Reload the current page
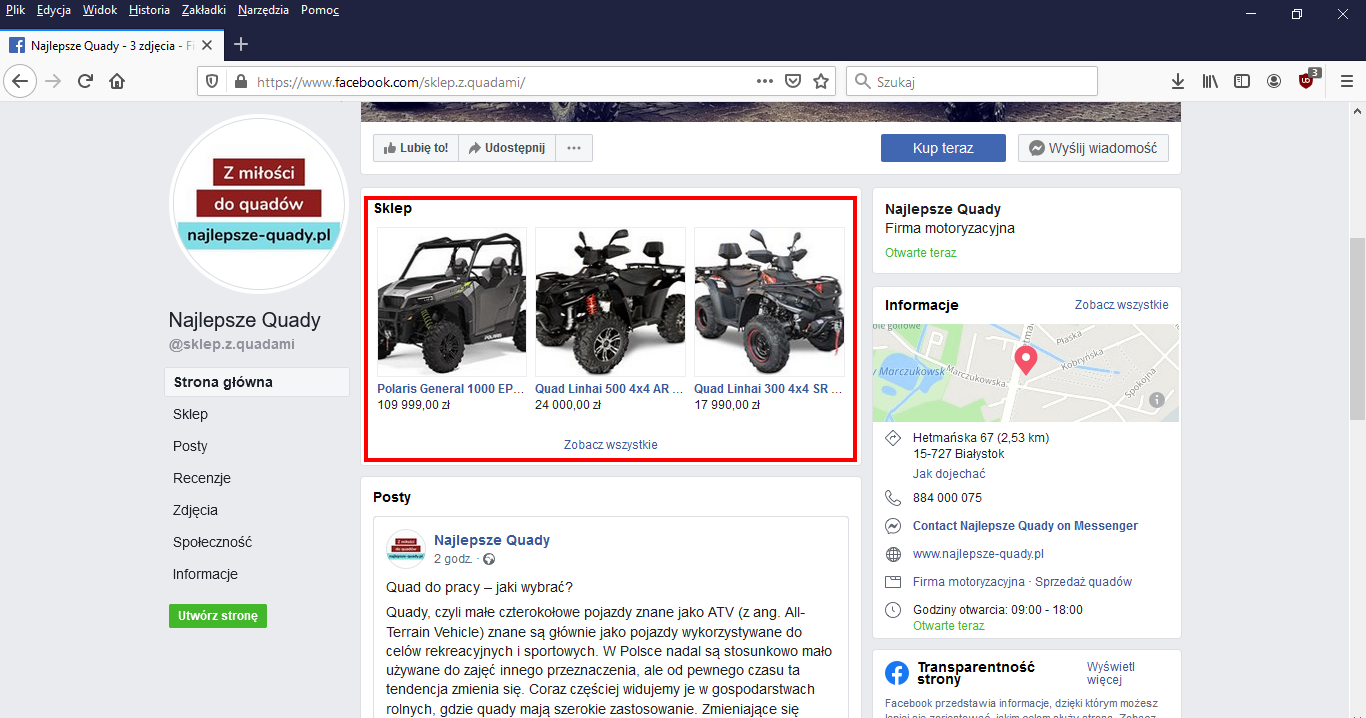The height and width of the screenshot is (718, 1366). pos(86,81)
